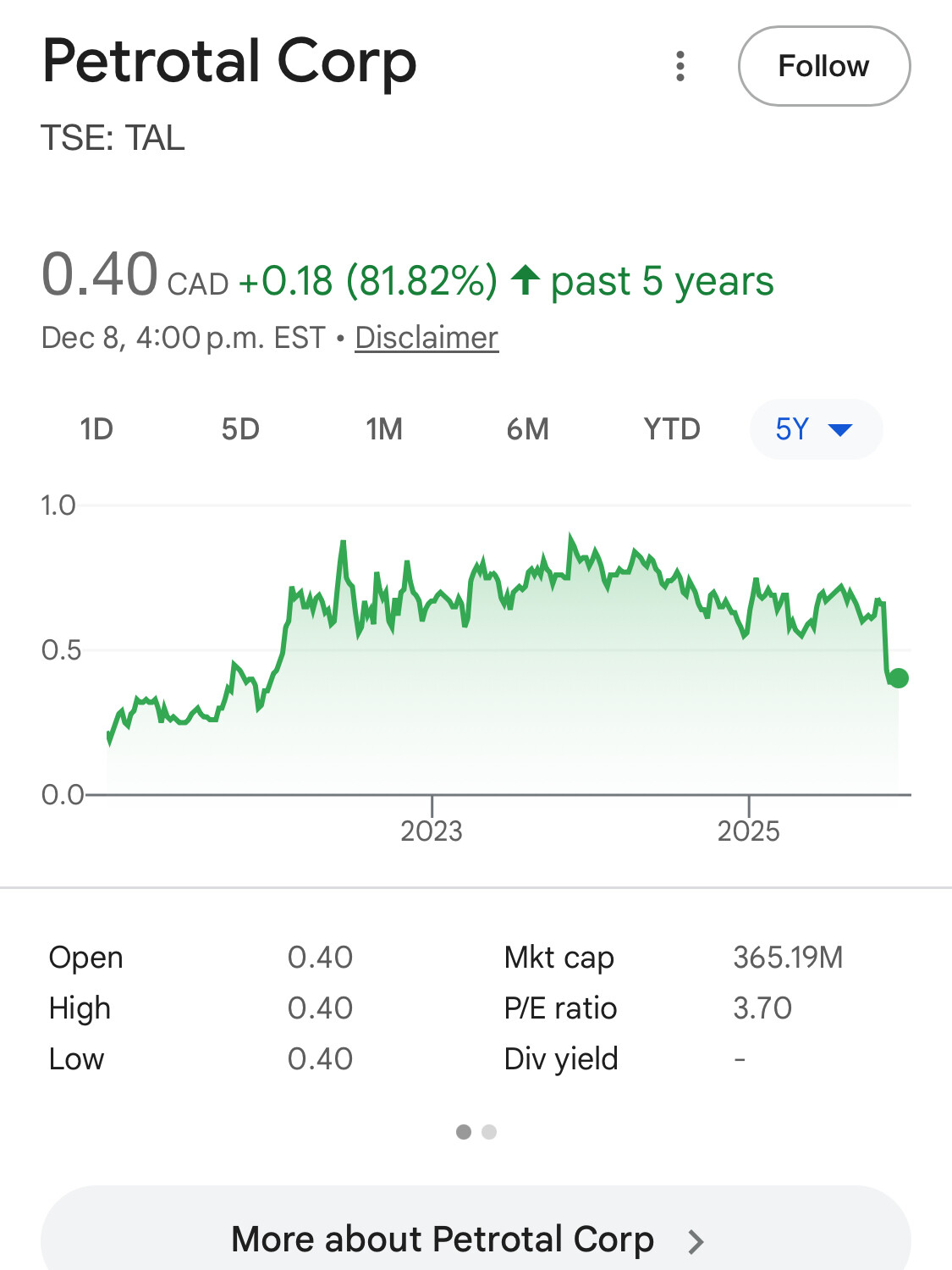Screen dimensions: 952x1270
Task: Switch chart to 6M range
Action: [528, 429]
